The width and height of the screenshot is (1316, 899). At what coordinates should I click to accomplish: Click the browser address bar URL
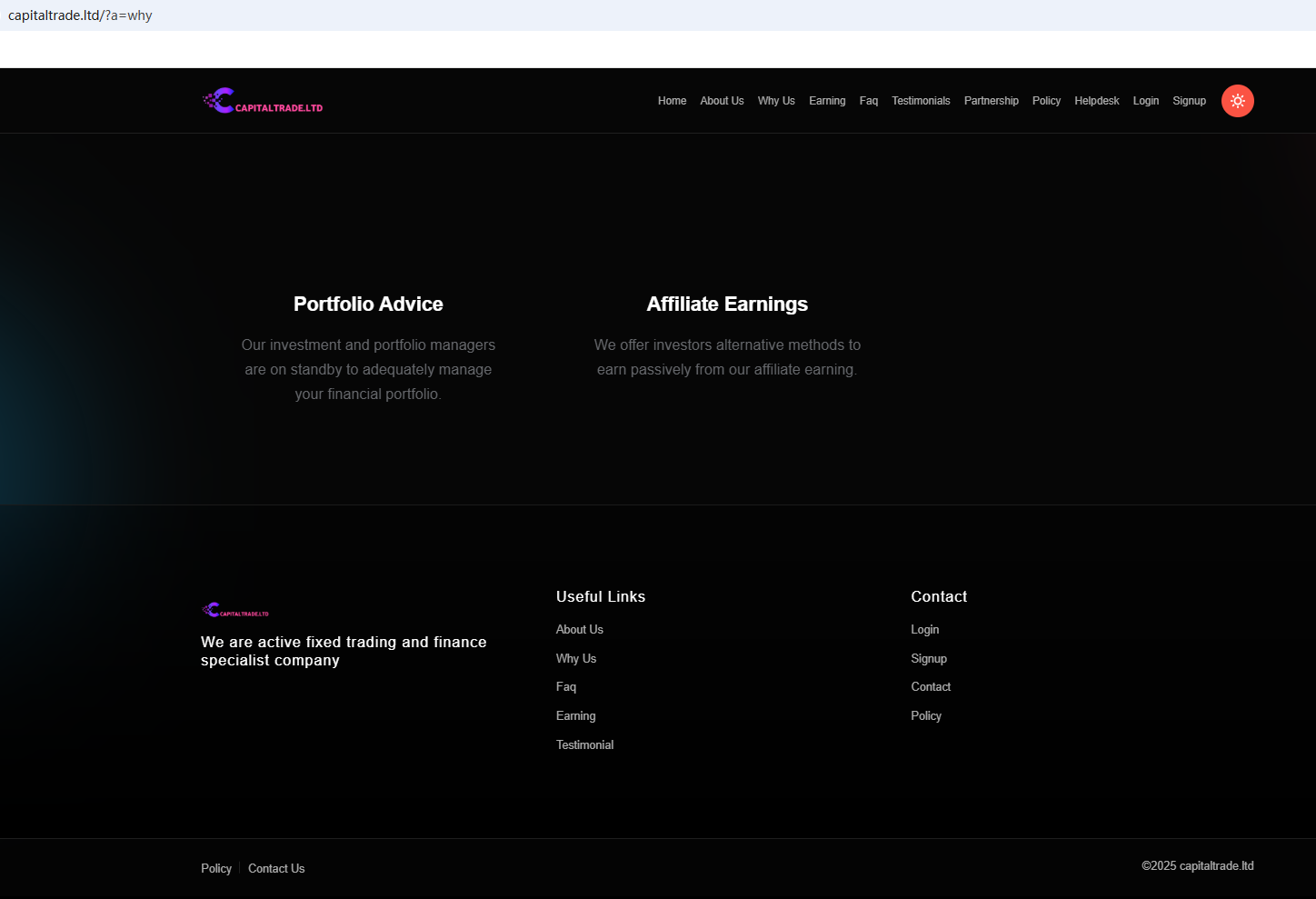pyautogui.click(x=80, y=15)
